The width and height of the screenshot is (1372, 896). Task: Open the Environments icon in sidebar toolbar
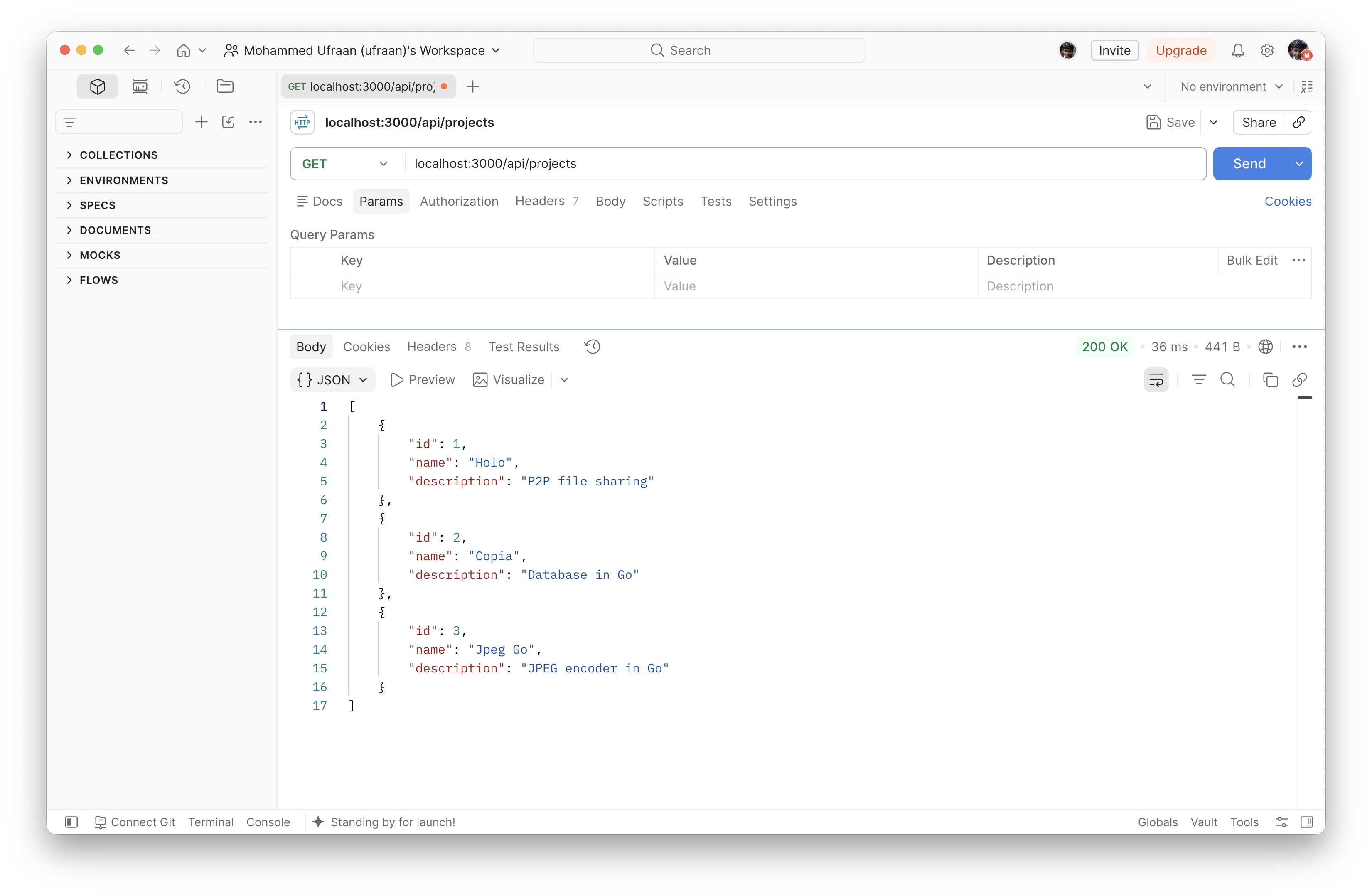pos(140,86)
